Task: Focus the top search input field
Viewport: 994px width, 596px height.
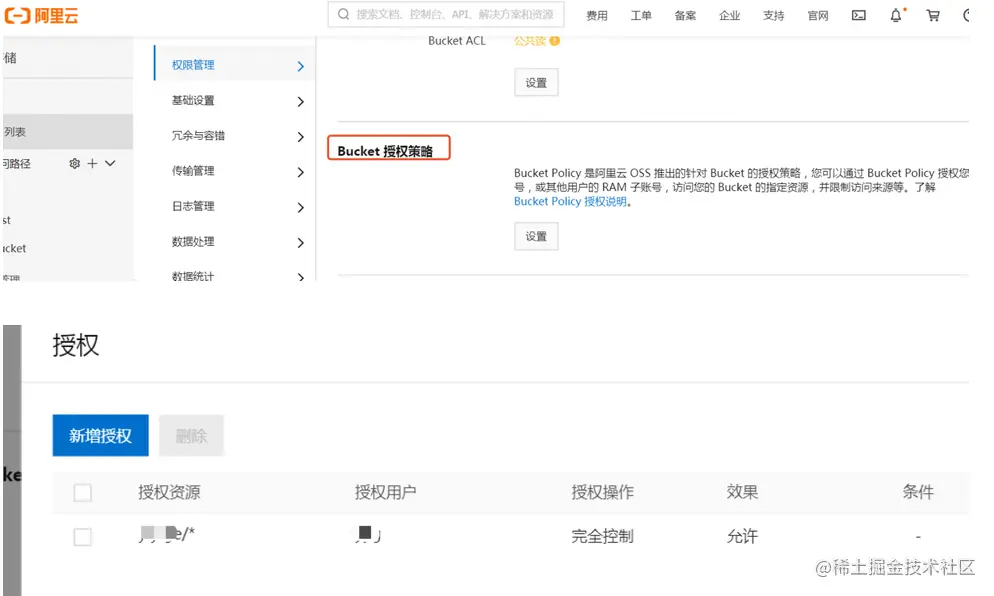Action: click(x=446, y=14)
